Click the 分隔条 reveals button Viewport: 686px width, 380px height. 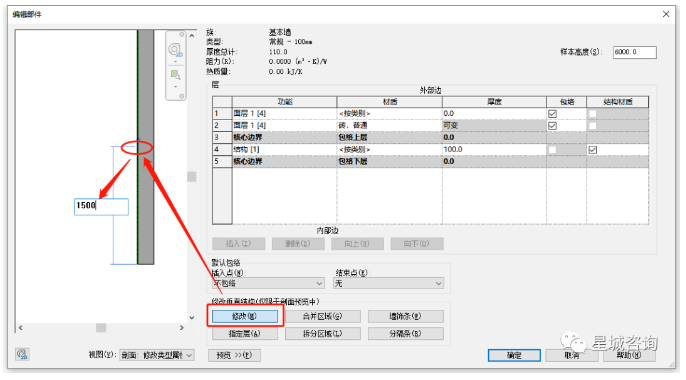(406, 334)
